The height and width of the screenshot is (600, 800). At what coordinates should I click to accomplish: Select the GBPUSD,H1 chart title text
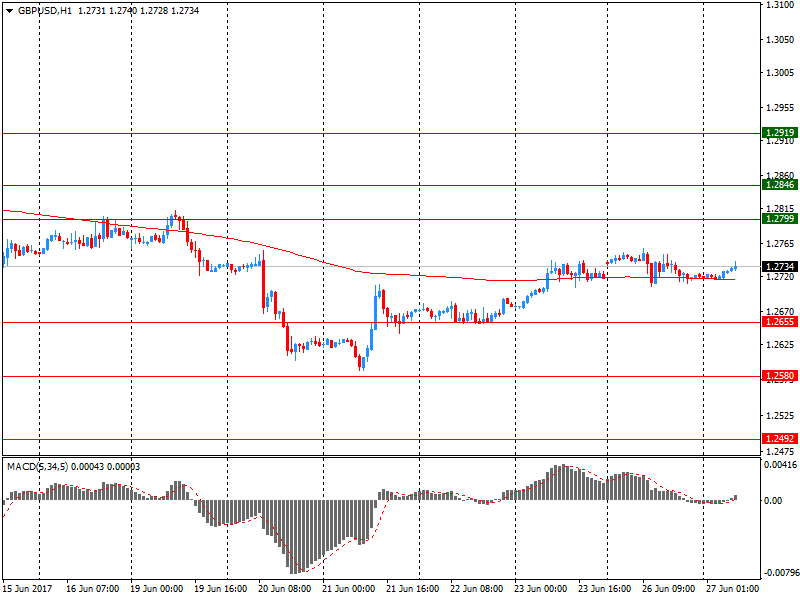pos(45,11)
